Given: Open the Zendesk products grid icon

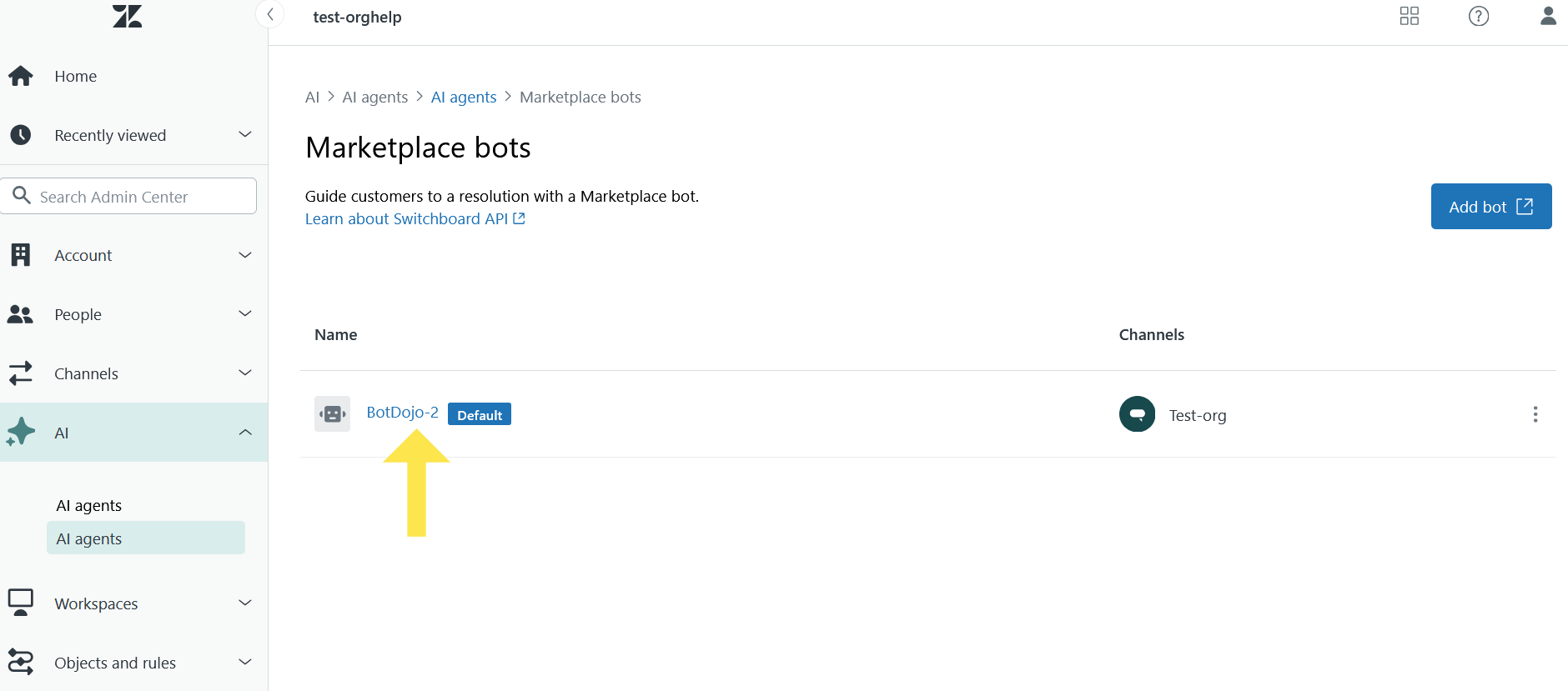Looking at the screenshot, I should click(x=1409, y=16).
